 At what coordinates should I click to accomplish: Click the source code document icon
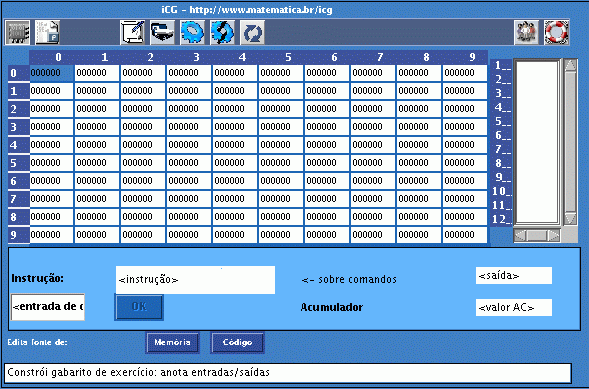click(47, 33)
